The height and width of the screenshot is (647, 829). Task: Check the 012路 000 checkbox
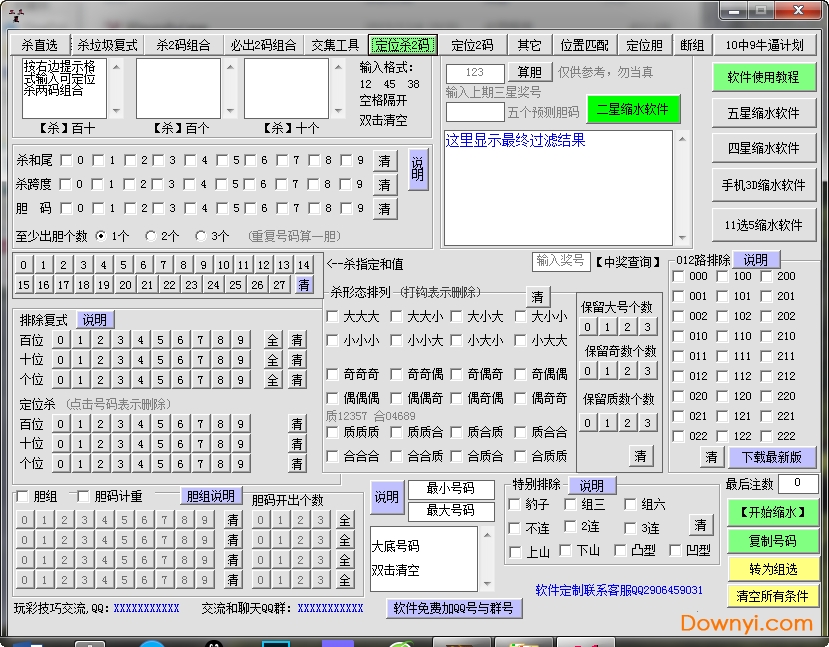(678, 276)
